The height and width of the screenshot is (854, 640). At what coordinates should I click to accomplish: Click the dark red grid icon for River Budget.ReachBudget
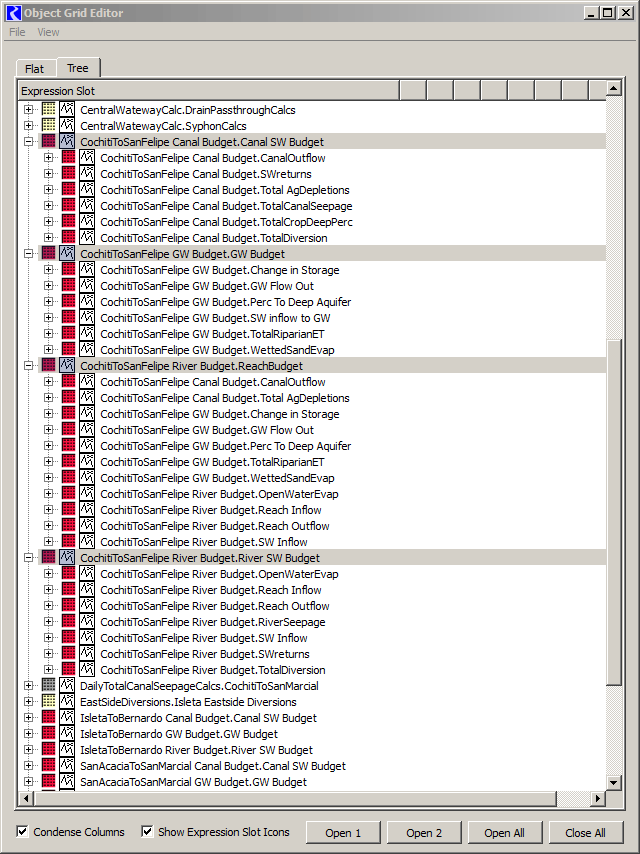click(x=48, y=365)
